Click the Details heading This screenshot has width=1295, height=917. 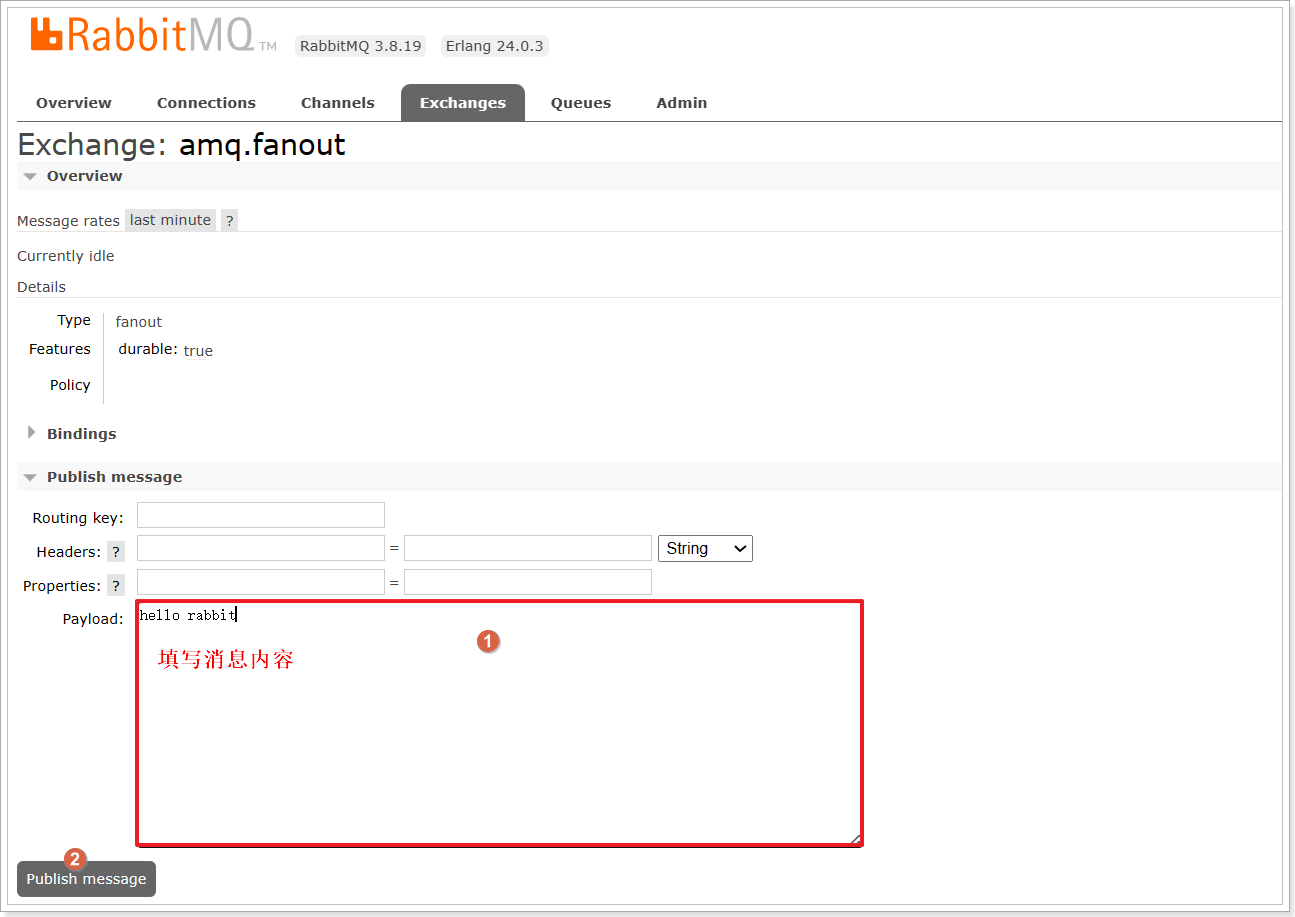pyautogui.click(x=41, y=287)
